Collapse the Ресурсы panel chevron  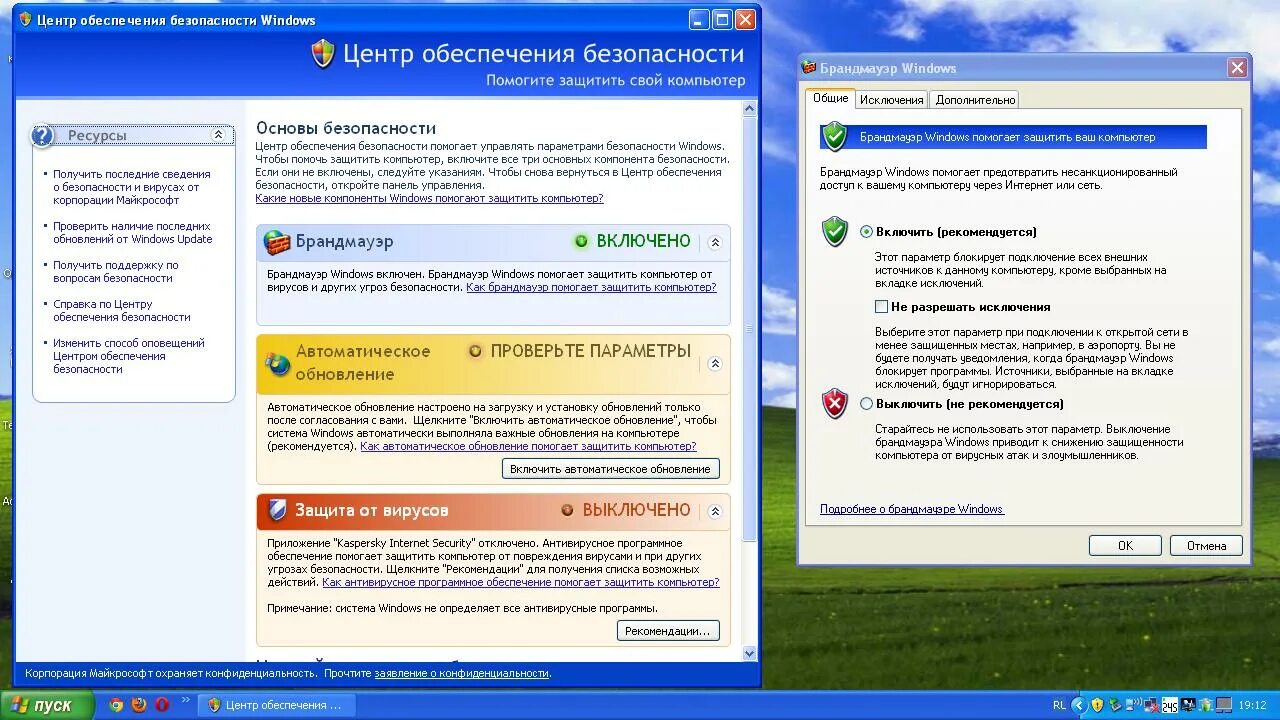pos(219,135)
